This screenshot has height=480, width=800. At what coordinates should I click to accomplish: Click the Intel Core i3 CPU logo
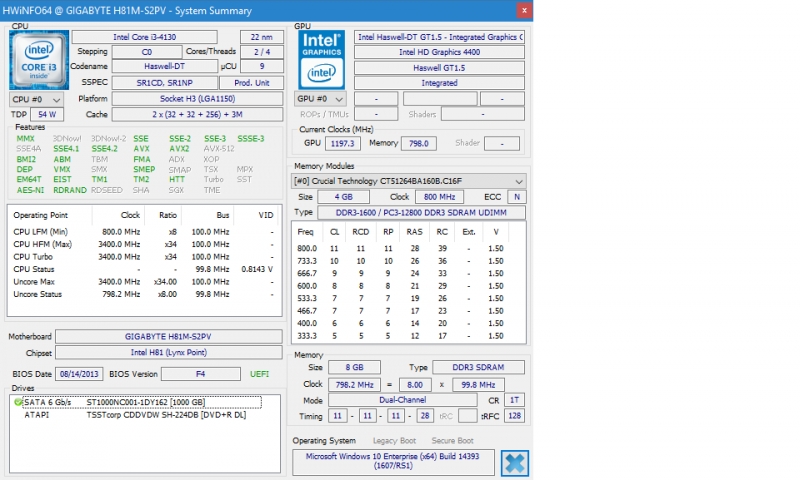[x=39, y=60]
